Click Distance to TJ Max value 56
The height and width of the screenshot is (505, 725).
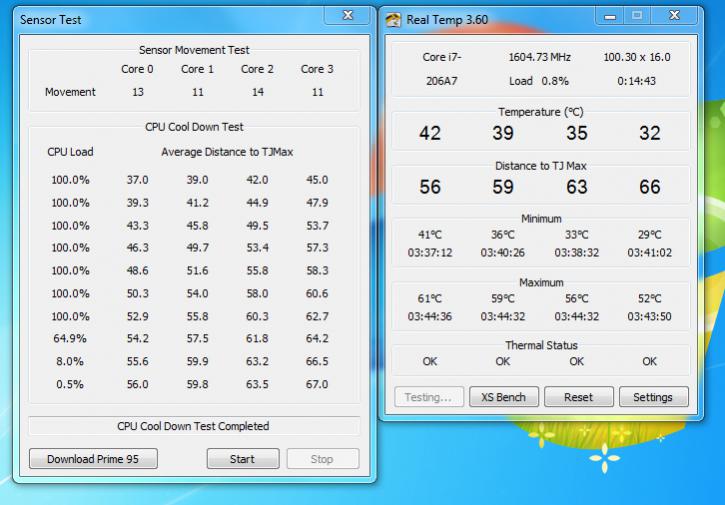[x=430, y=187]
